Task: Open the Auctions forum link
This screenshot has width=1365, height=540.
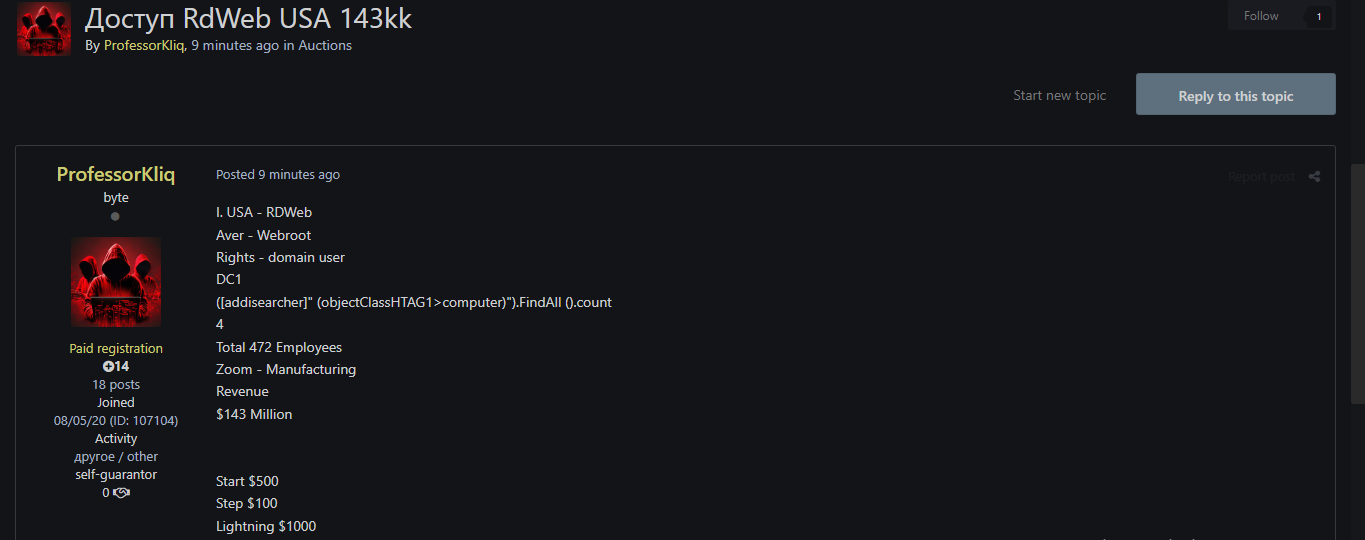Action: [325, 45]
